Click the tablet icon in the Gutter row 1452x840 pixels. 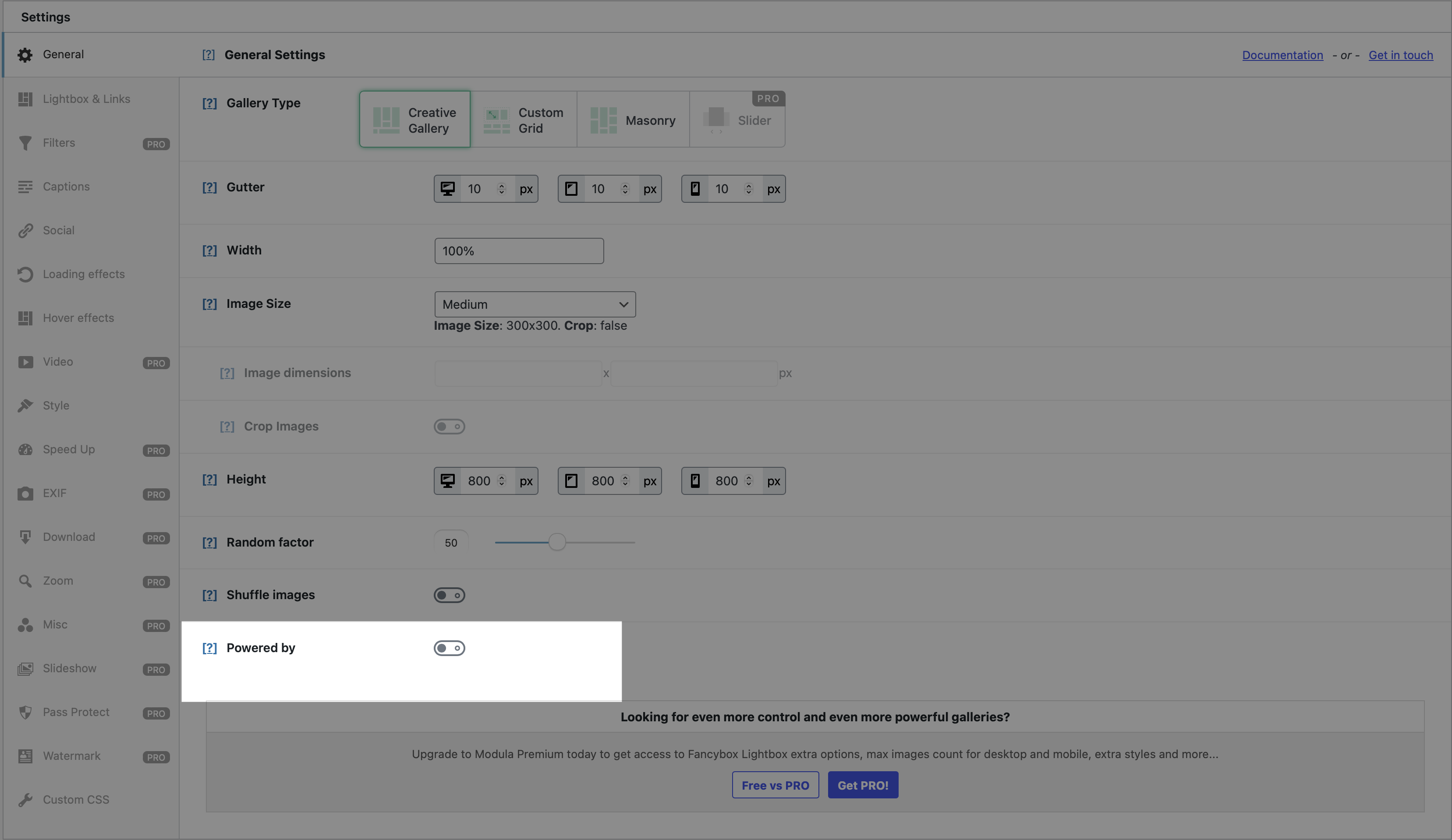coord(571,189)
